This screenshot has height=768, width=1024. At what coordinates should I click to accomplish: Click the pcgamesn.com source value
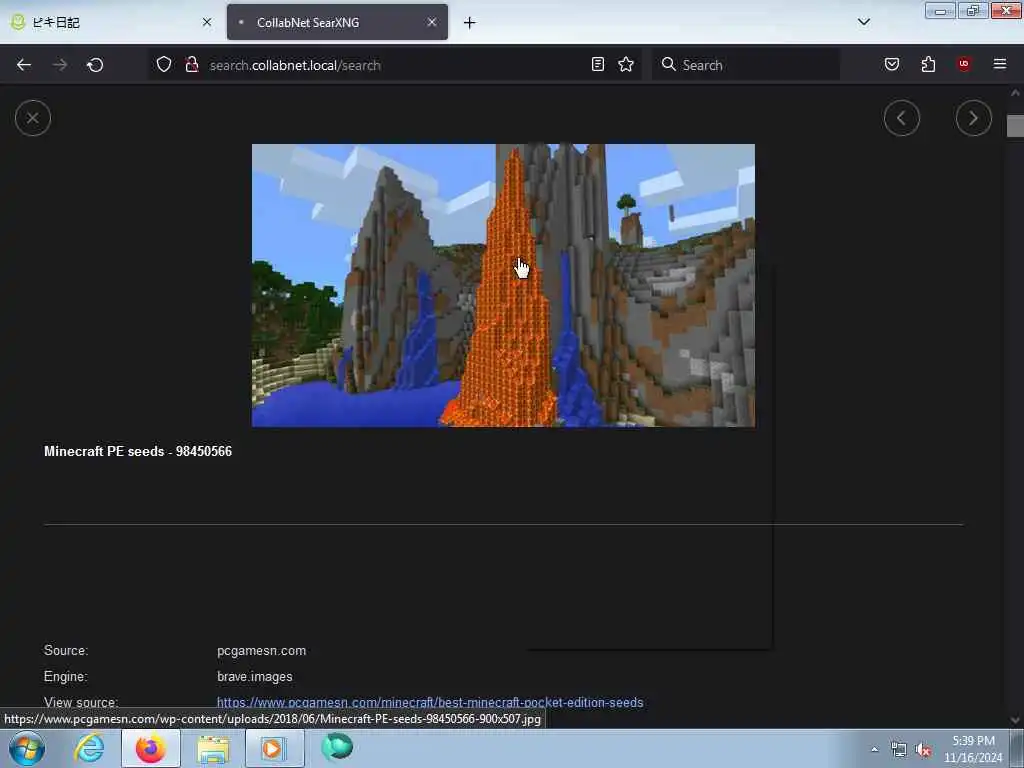[261, 650]
